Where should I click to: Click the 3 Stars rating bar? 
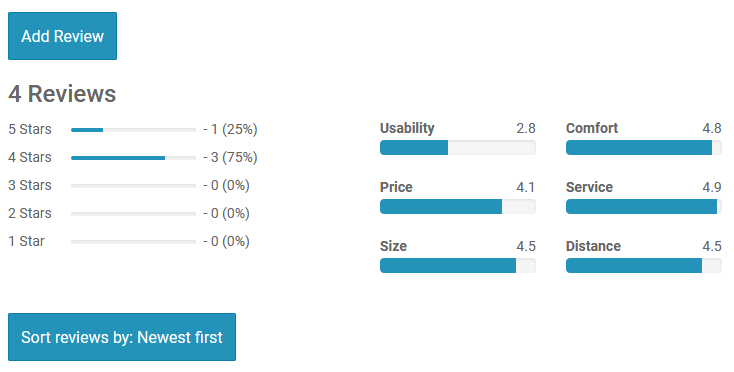point(133,186)
